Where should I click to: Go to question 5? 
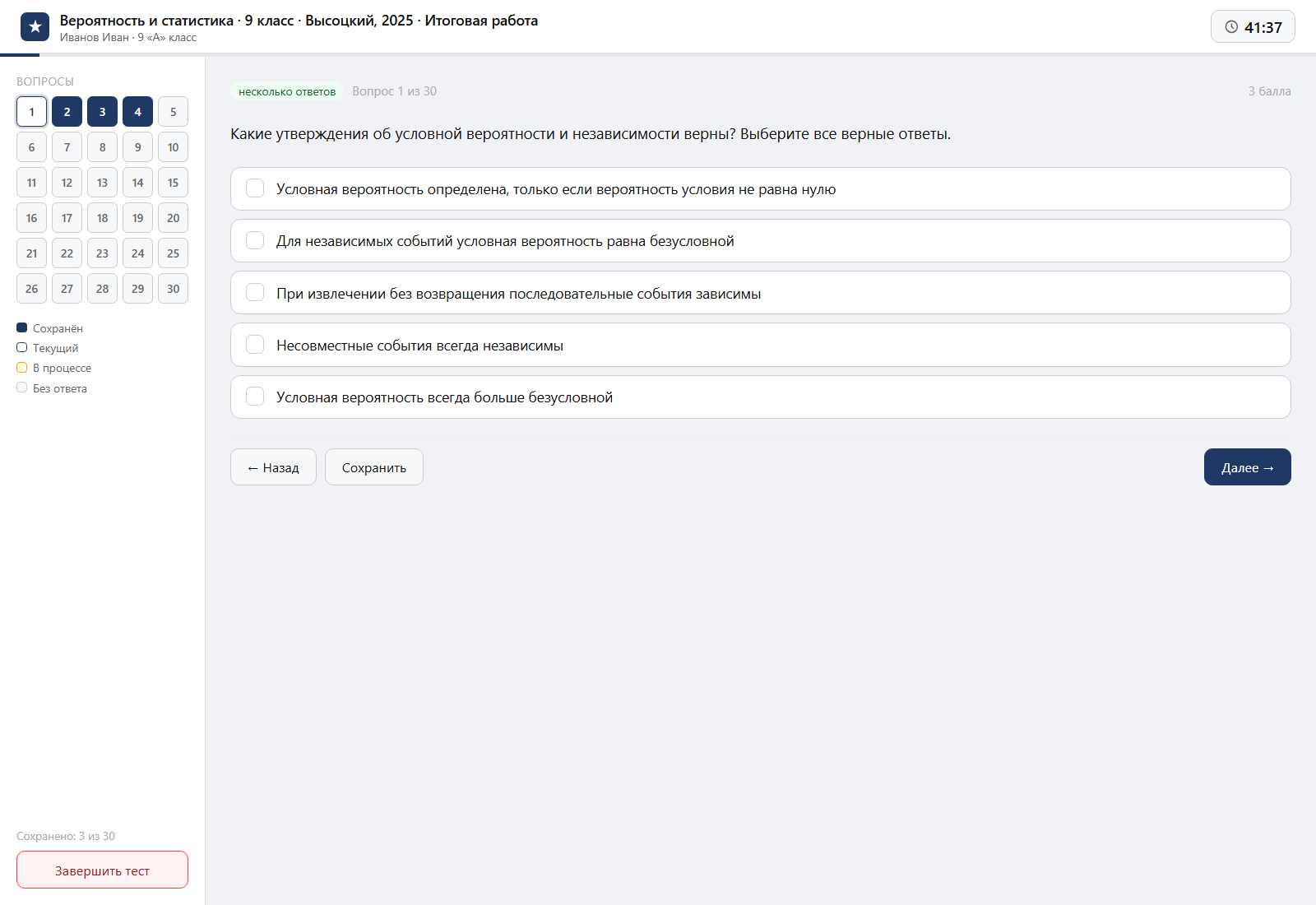click(173, 112)
